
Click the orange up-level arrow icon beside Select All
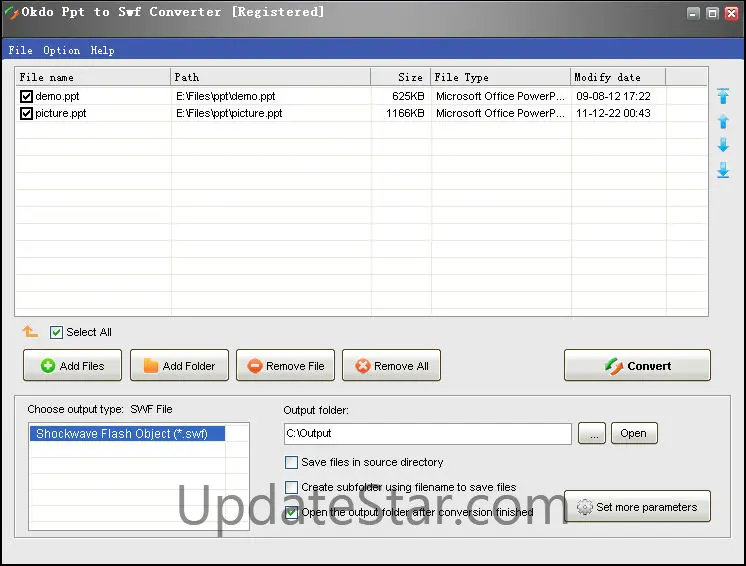point(30,332)
